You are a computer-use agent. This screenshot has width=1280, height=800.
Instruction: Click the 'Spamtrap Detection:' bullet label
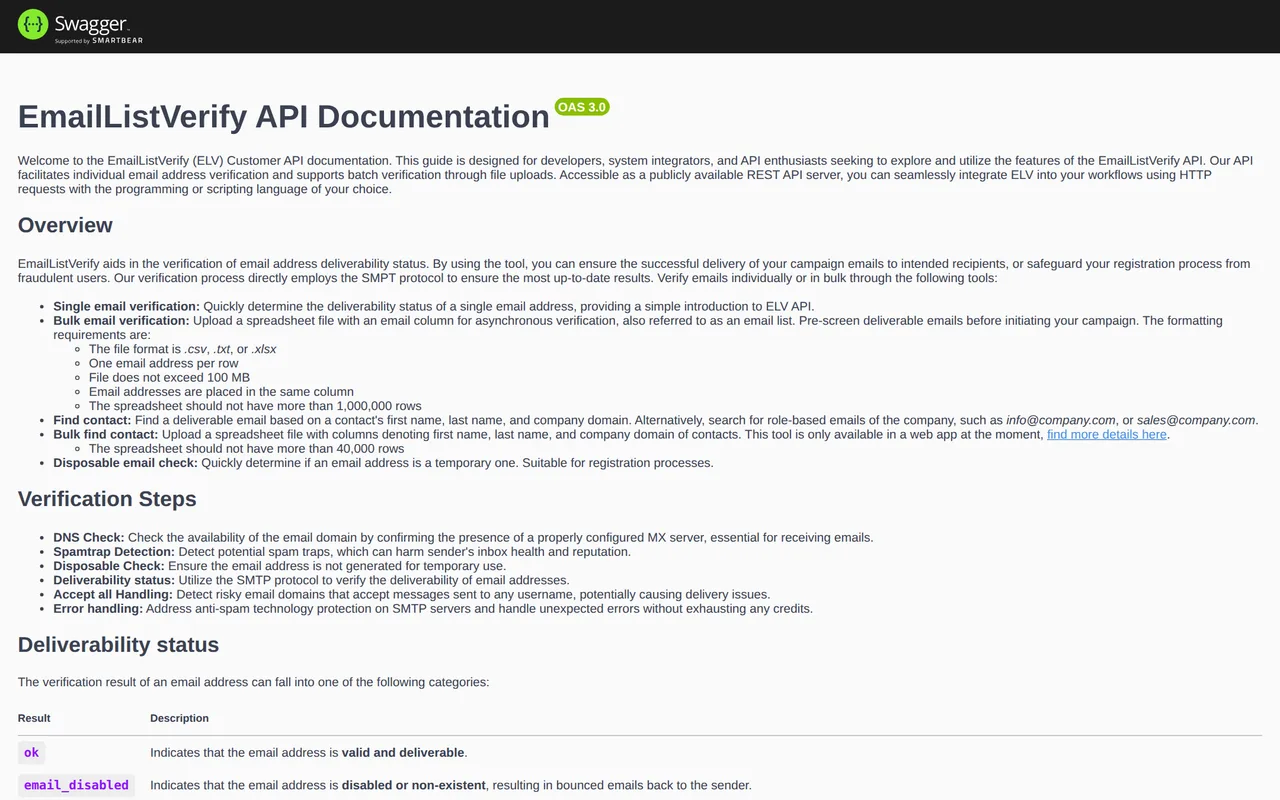(114, 552)
